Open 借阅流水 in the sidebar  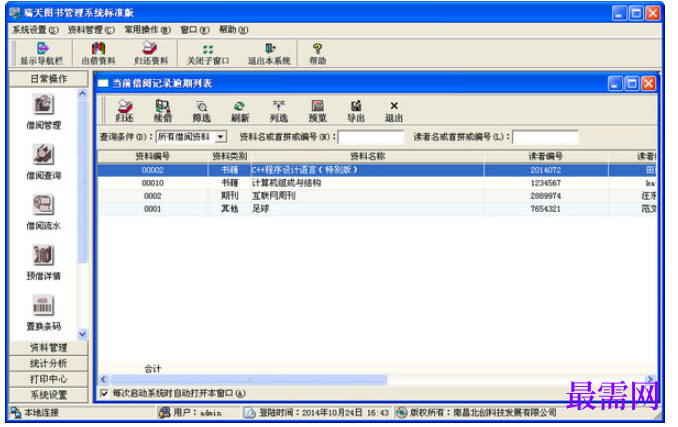pos(43,204)
